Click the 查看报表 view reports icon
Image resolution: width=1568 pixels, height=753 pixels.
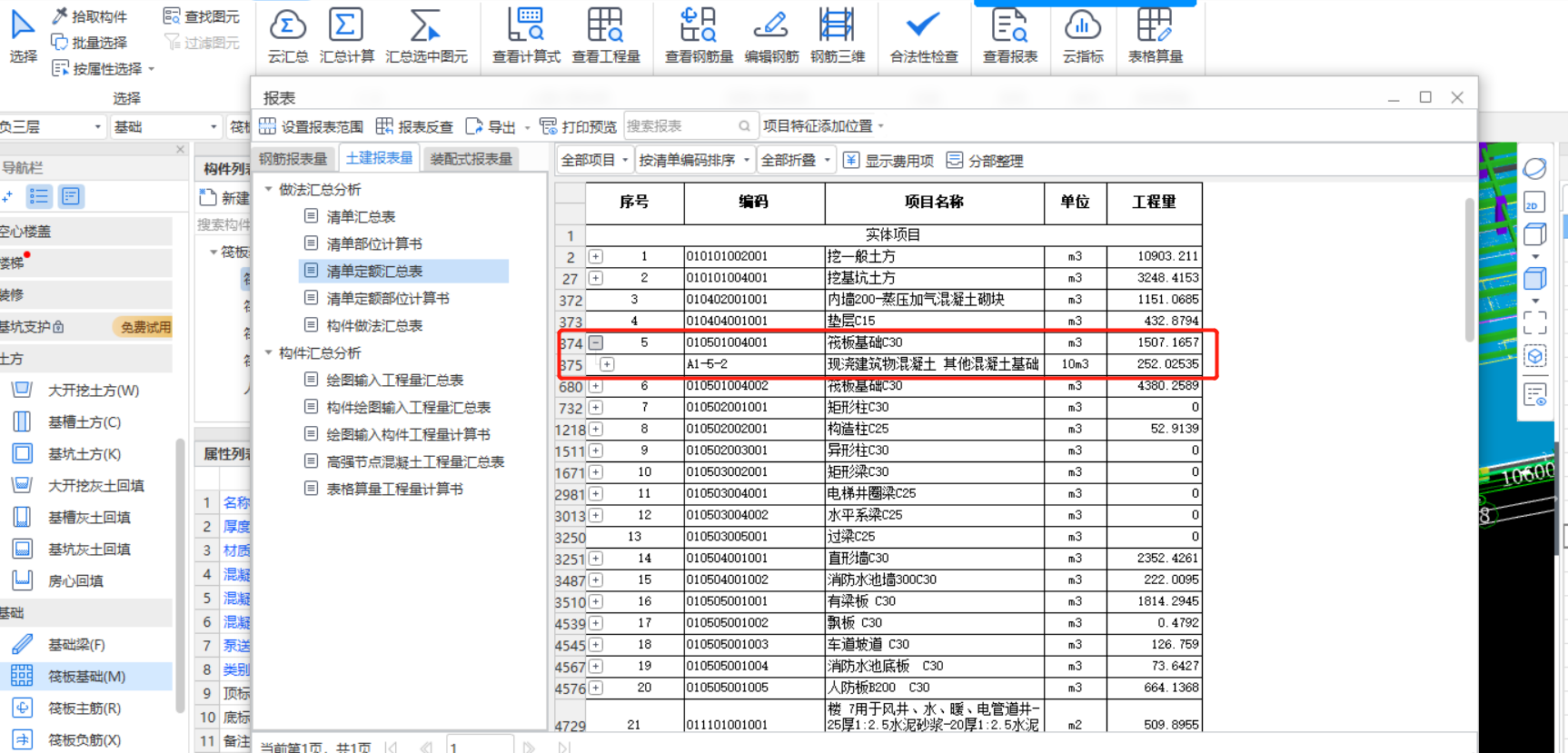(1009, 36)
